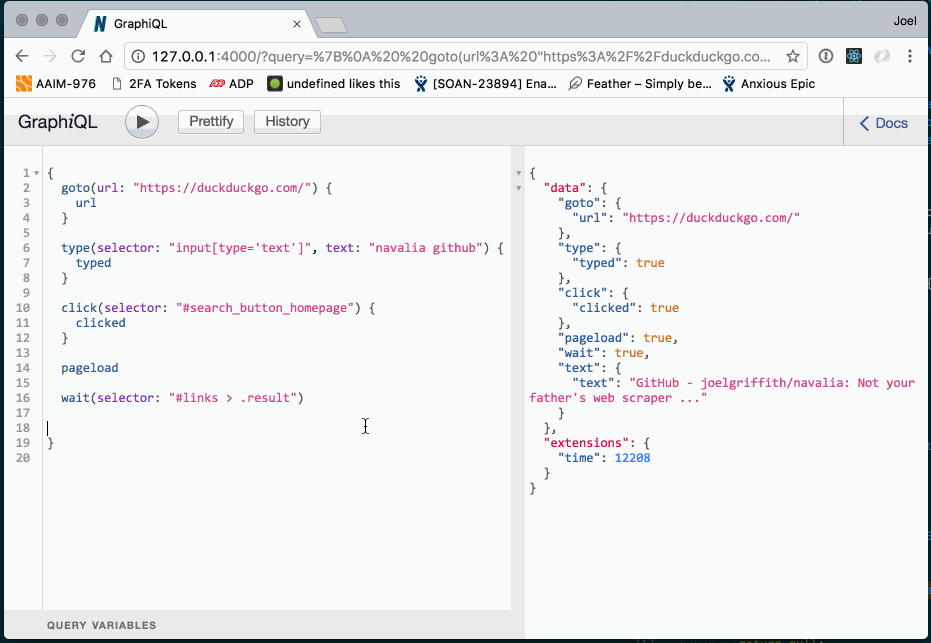Click the GitHub - joelgriffith/navalia result text

tap(722, 390)
